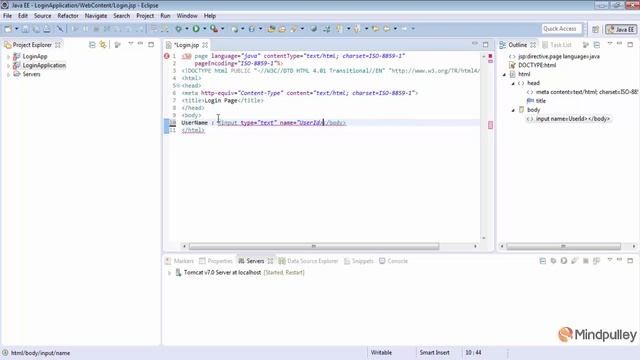Minimize the Project Explorer panel
The image size is (640, 360).
point(140,44)
